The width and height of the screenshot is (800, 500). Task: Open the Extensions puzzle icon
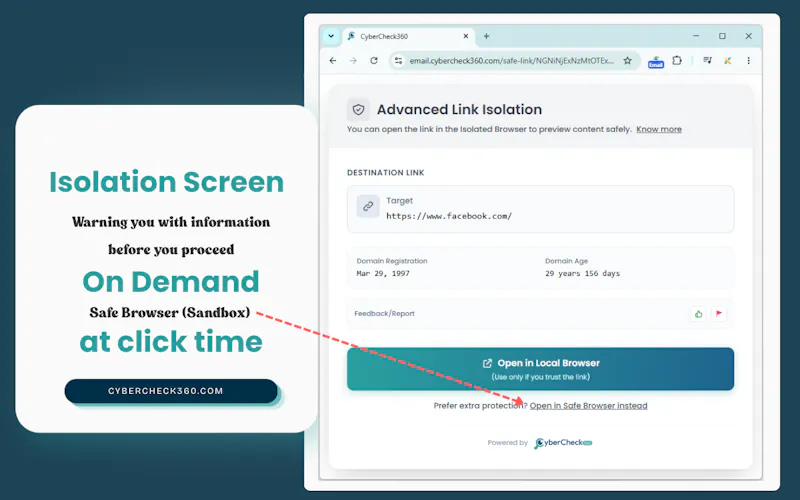[677, 60]
